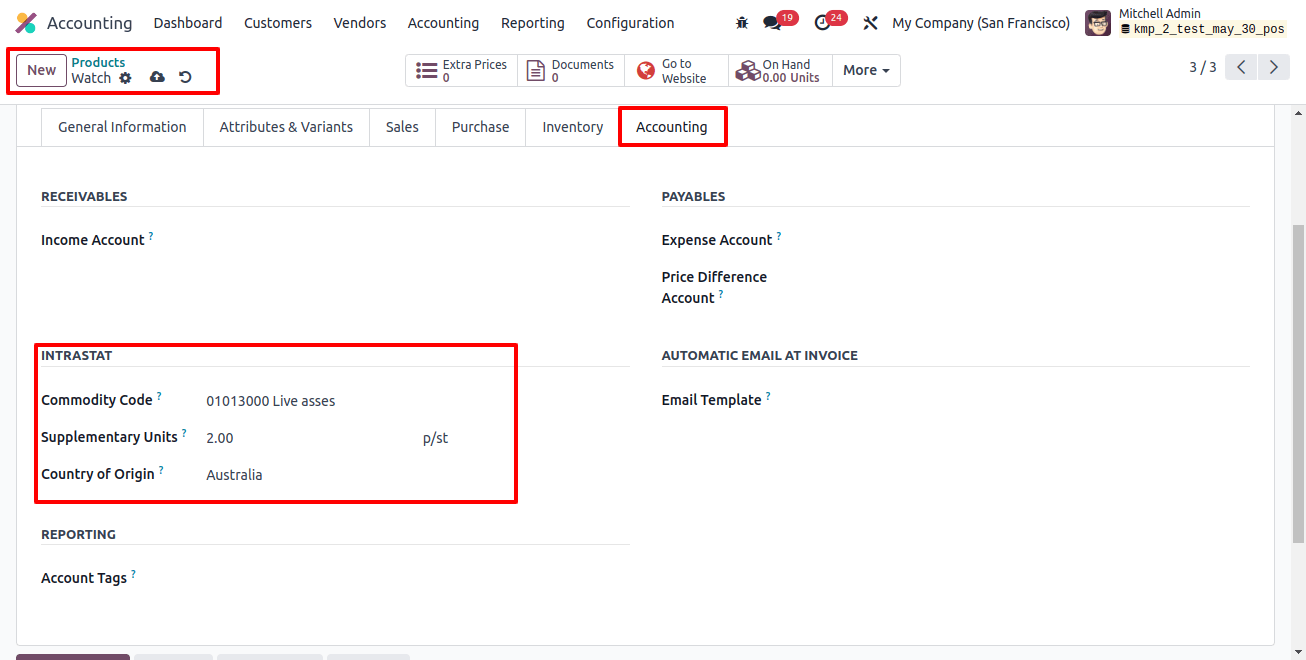Click the Go to Website button
Image resolution: width=1306 pixels, height=660 pixels.
point(676,70)
